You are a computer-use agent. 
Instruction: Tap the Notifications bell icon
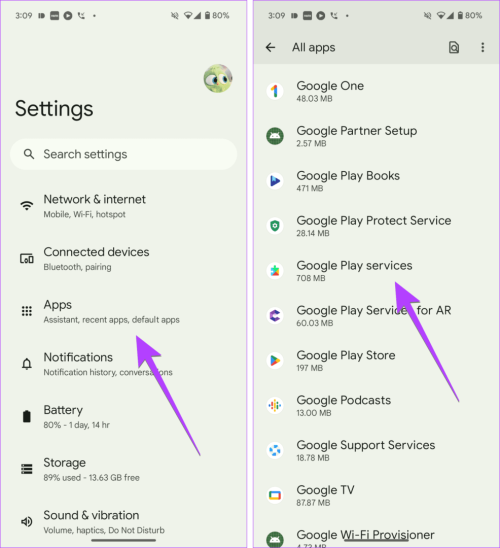click(27, 364)
